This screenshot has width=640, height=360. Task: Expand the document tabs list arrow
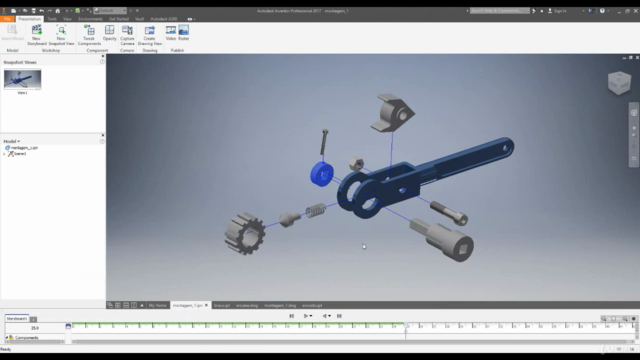tap(142, 305)
